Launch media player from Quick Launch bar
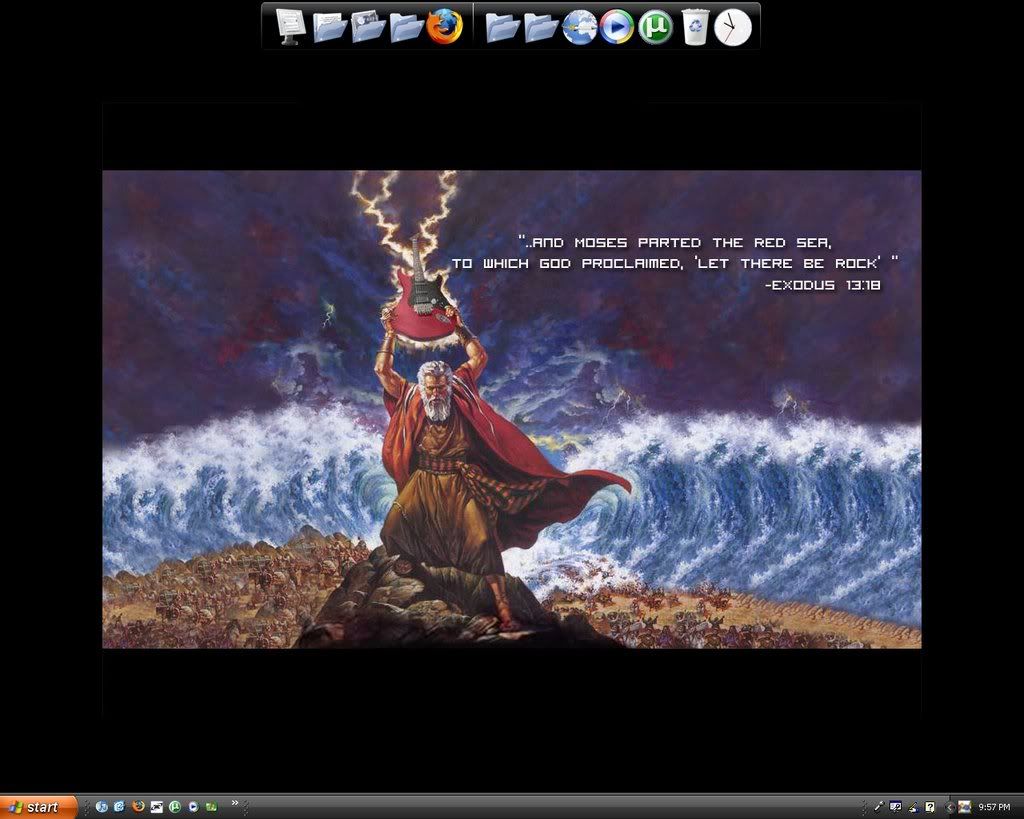The width and height of the screenshot is (1024, 819). (193, 807)
